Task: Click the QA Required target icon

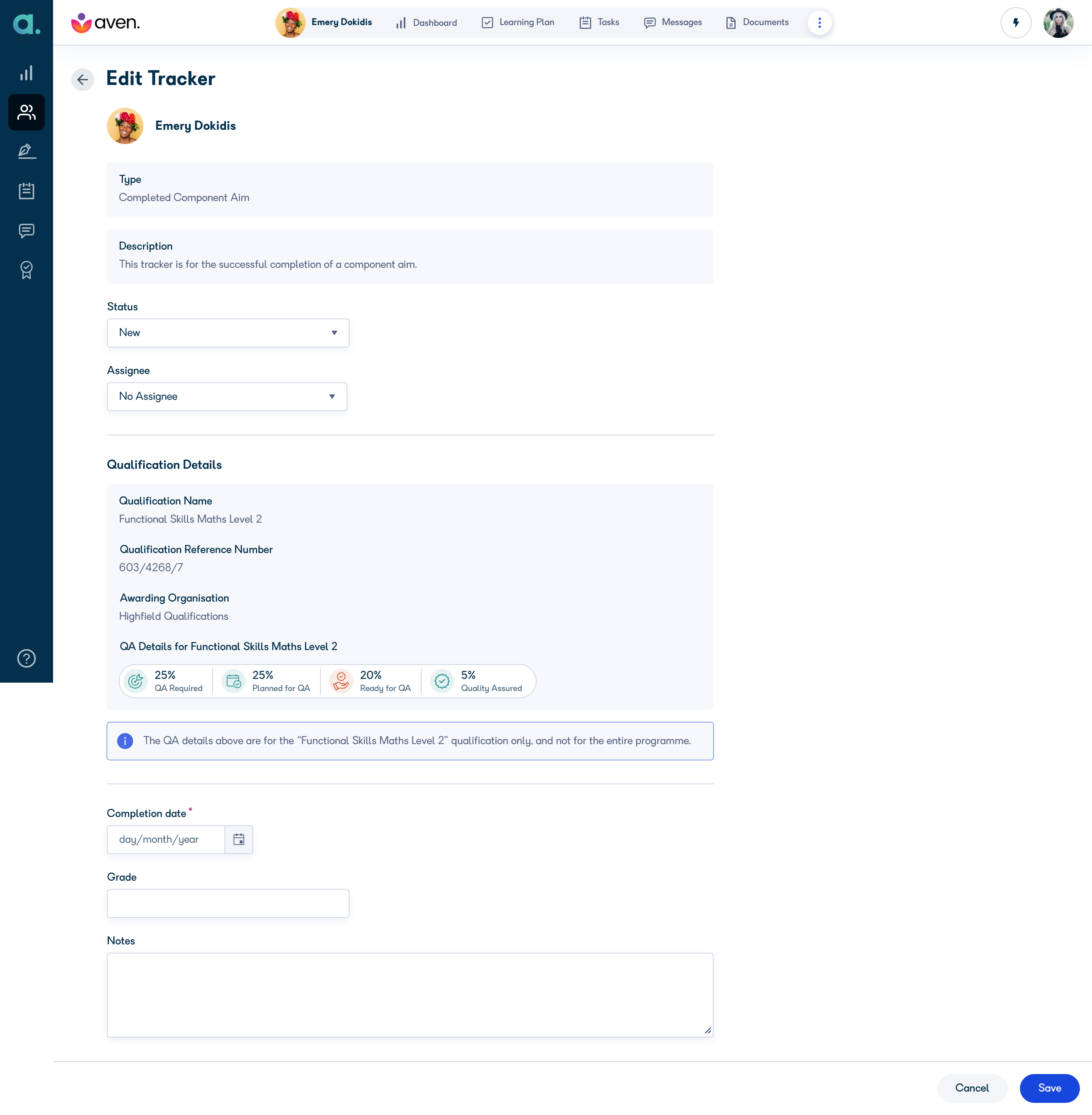Action: 135,681
